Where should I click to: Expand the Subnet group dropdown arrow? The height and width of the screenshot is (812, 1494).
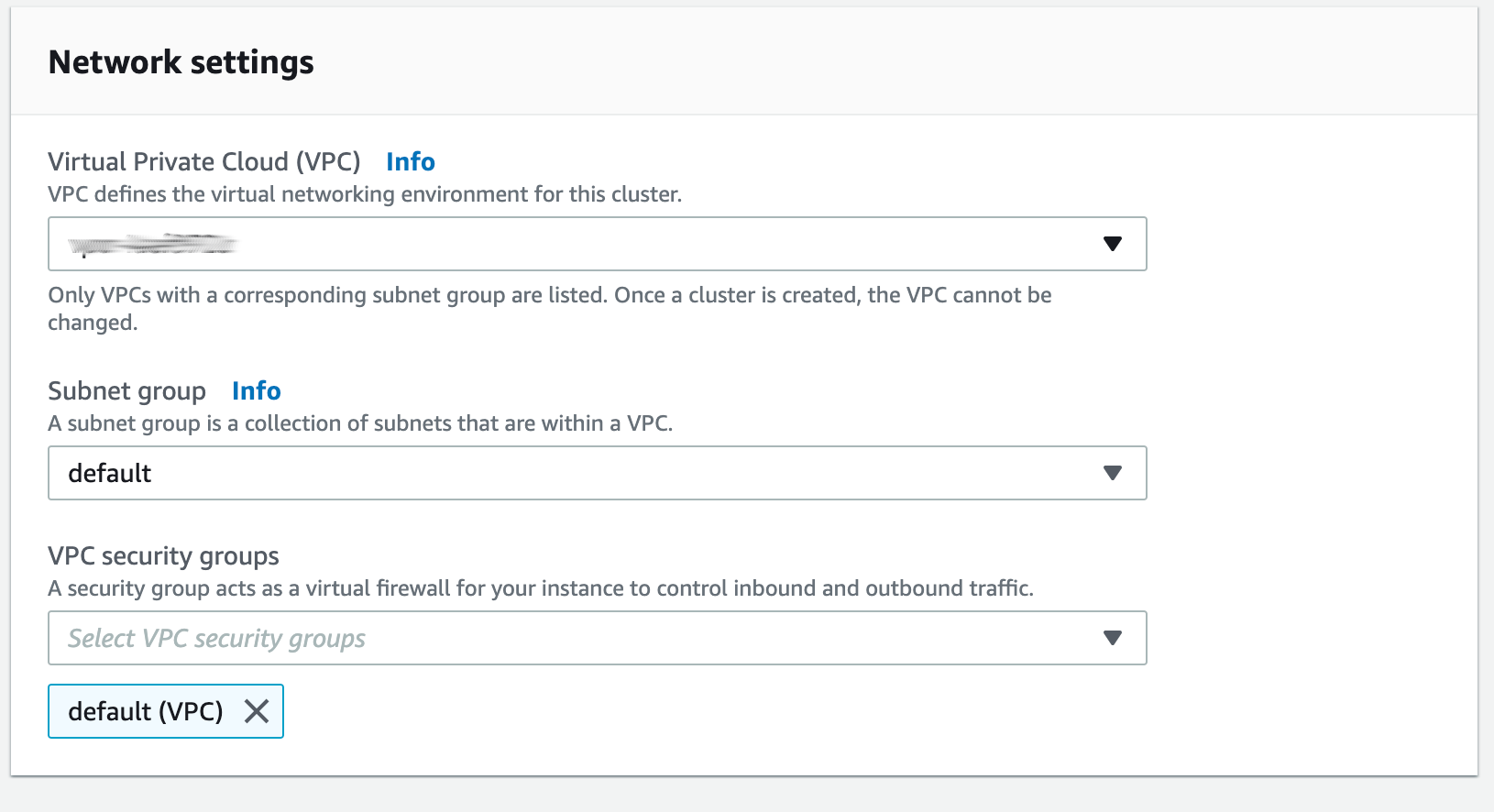coord(1112,473)
